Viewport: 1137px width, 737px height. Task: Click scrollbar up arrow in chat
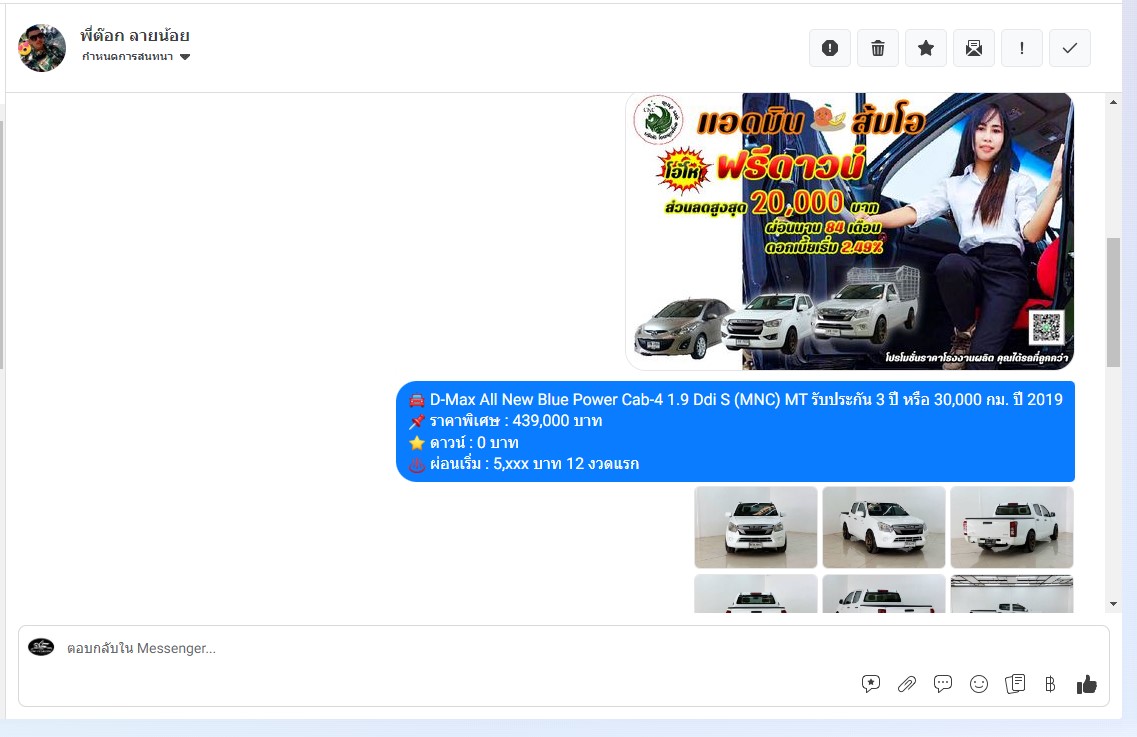pyautogui.click(x=1113, y=102)
